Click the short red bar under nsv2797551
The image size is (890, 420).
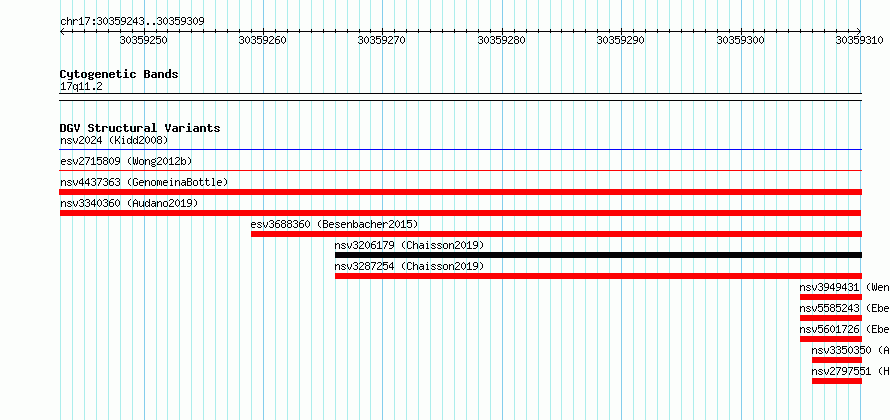(837, 381)
